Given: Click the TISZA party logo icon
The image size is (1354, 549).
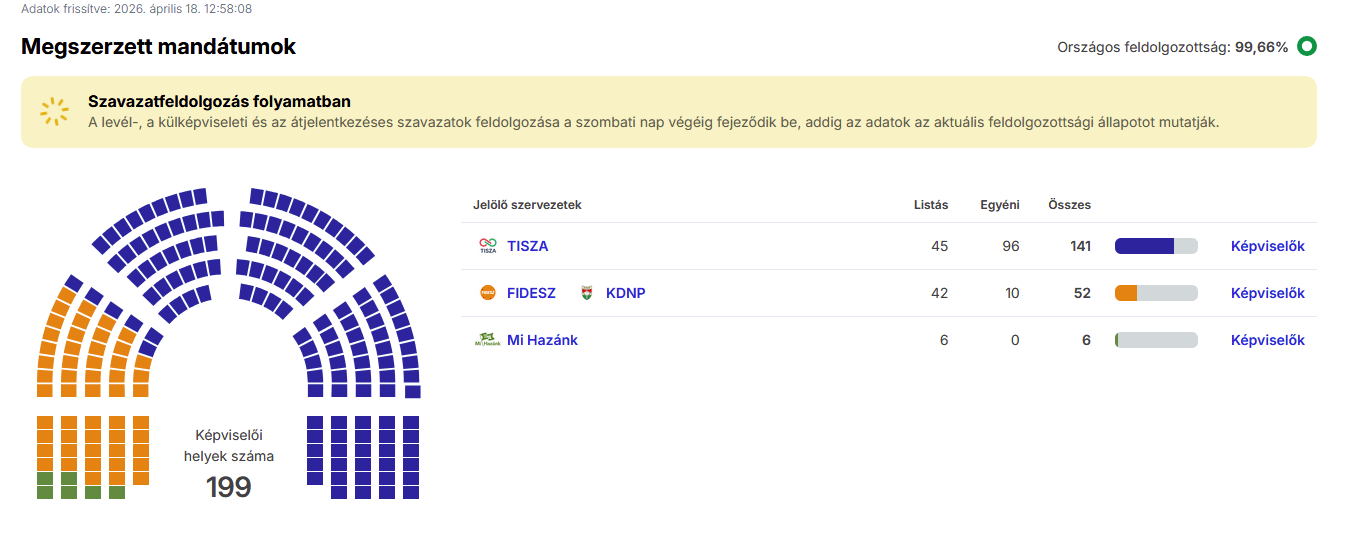Looking at the screenshot, I should (x=487, y=246).
